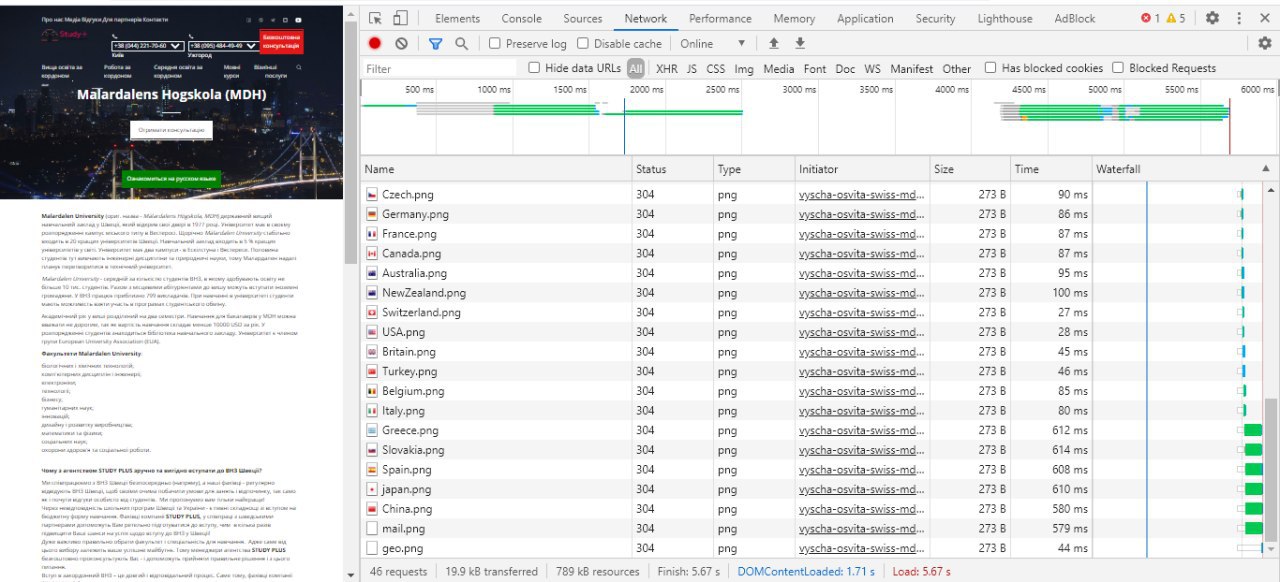Open initiator link for Germany.png row
Image resolution: width=1280 pixels, height=582 pixels.
862,214
